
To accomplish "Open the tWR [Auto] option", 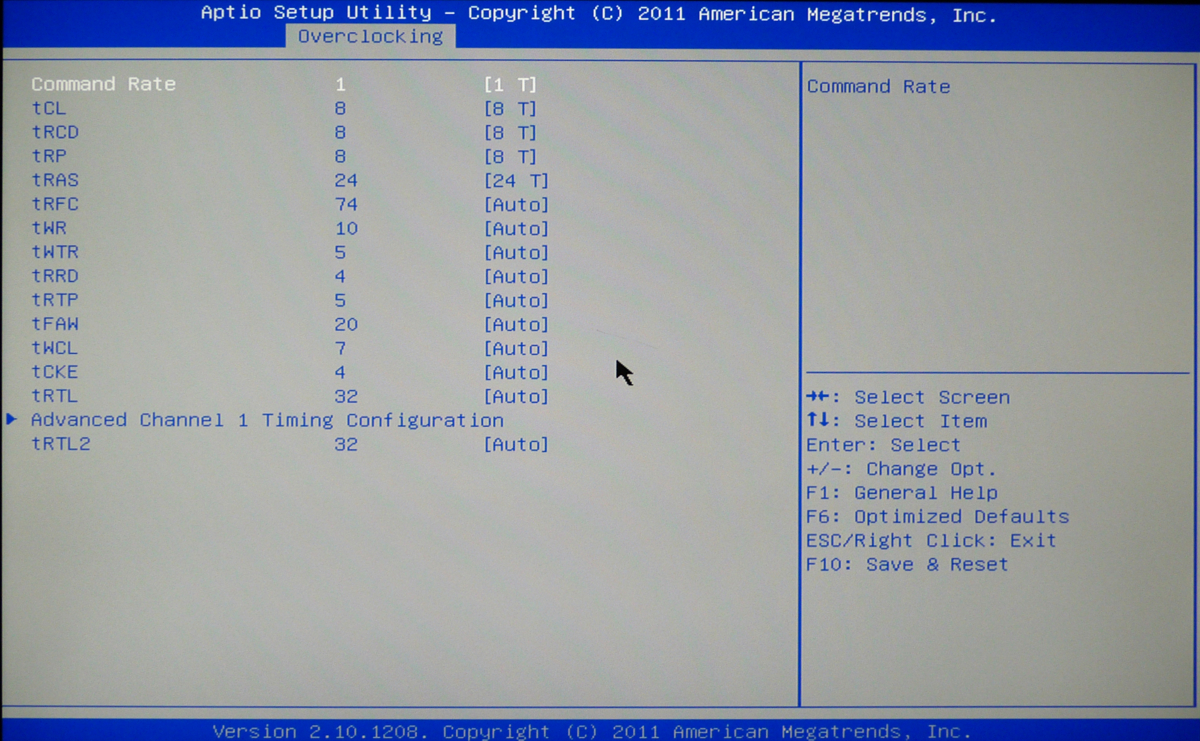I will (x=516, y=229).
